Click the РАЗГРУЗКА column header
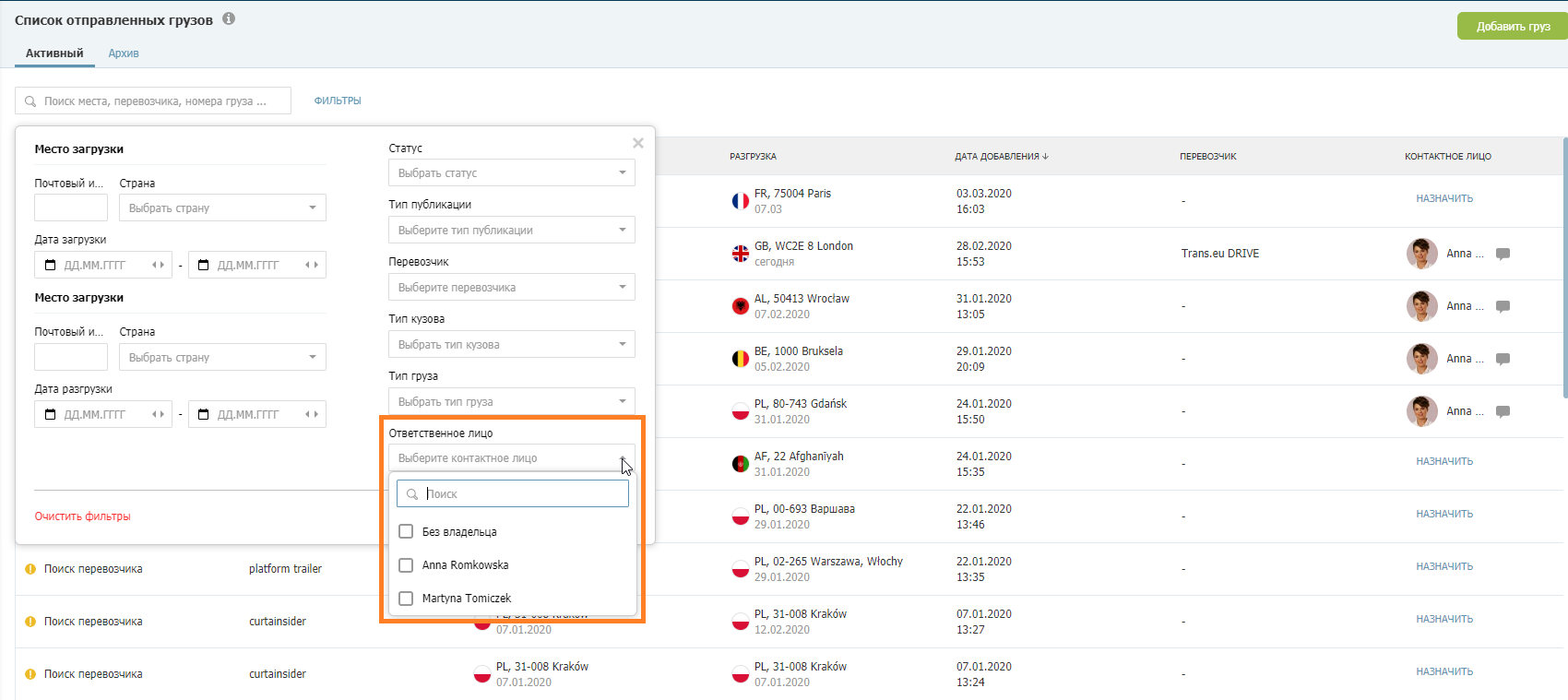The width and height of the screenshot is (1568, 700). (x=753, y=157)
